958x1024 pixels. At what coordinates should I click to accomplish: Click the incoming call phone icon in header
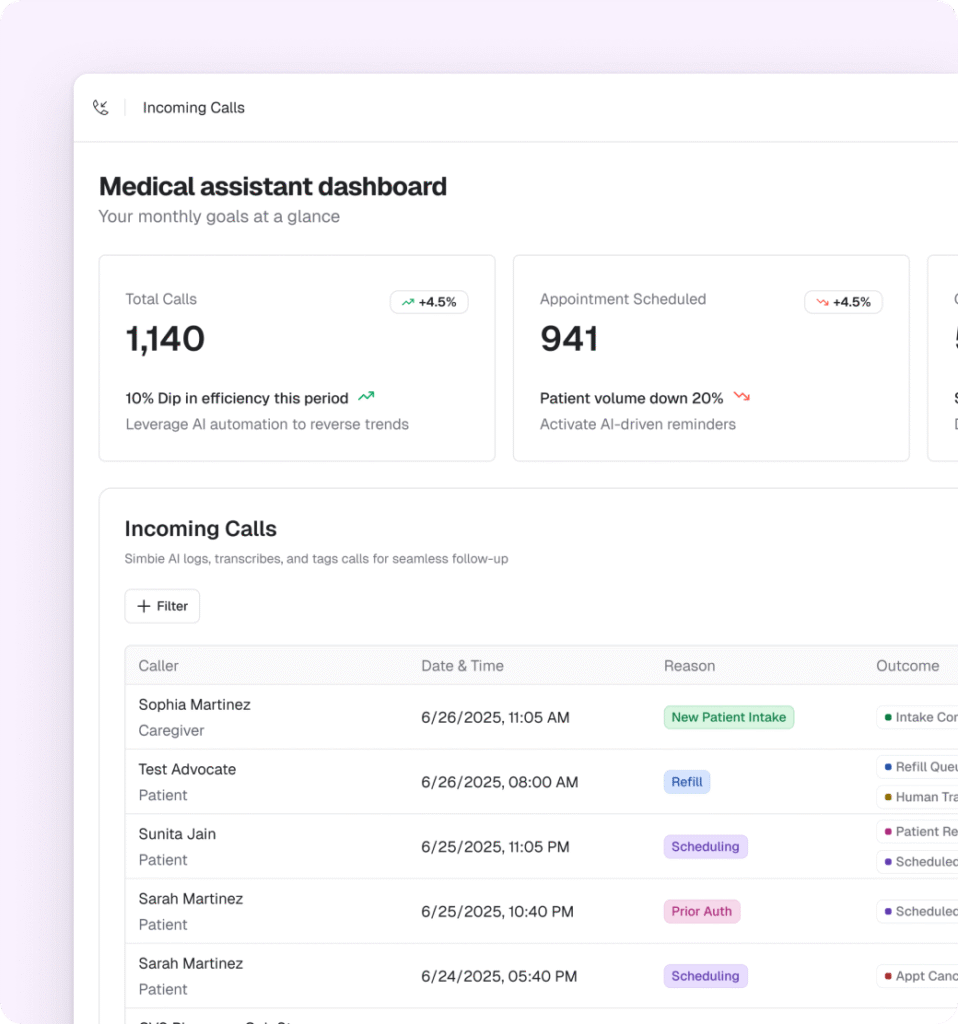pyautogui.click(x=100, y=107)
